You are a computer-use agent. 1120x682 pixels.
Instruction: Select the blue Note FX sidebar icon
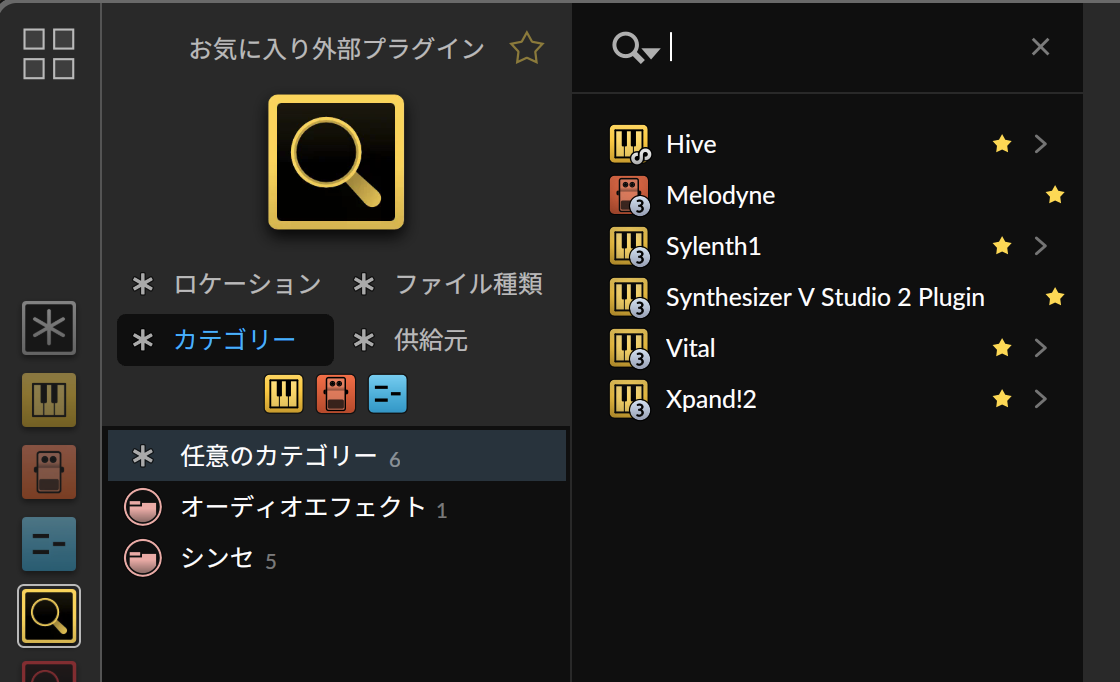49,544
